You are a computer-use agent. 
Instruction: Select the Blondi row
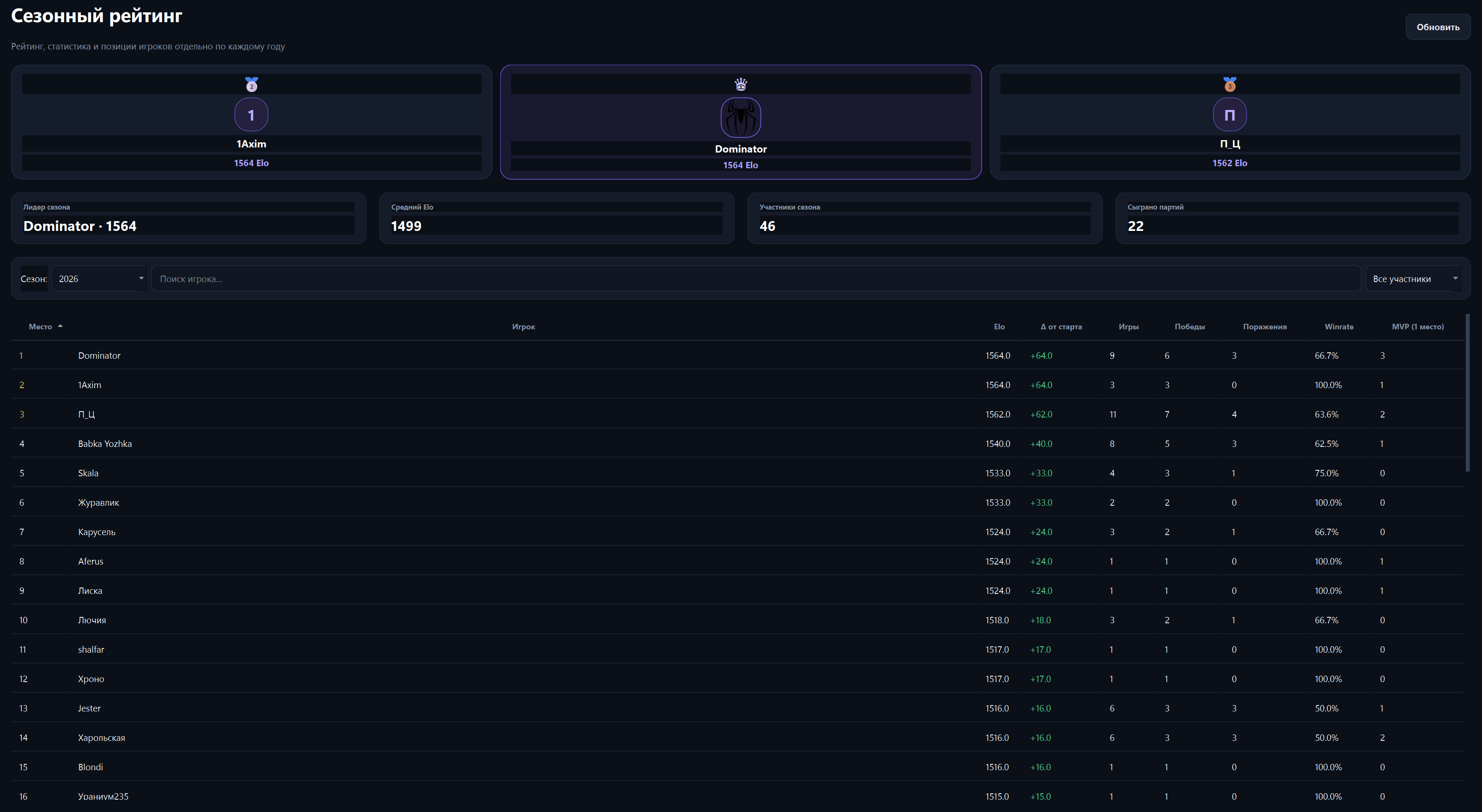[x=738, y=766]
